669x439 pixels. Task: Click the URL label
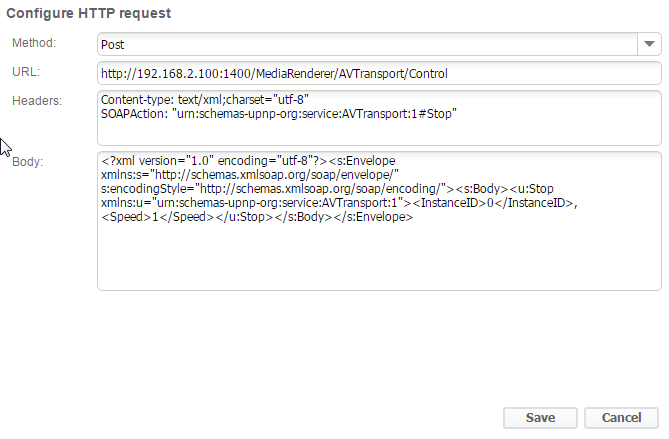point(25,72)
